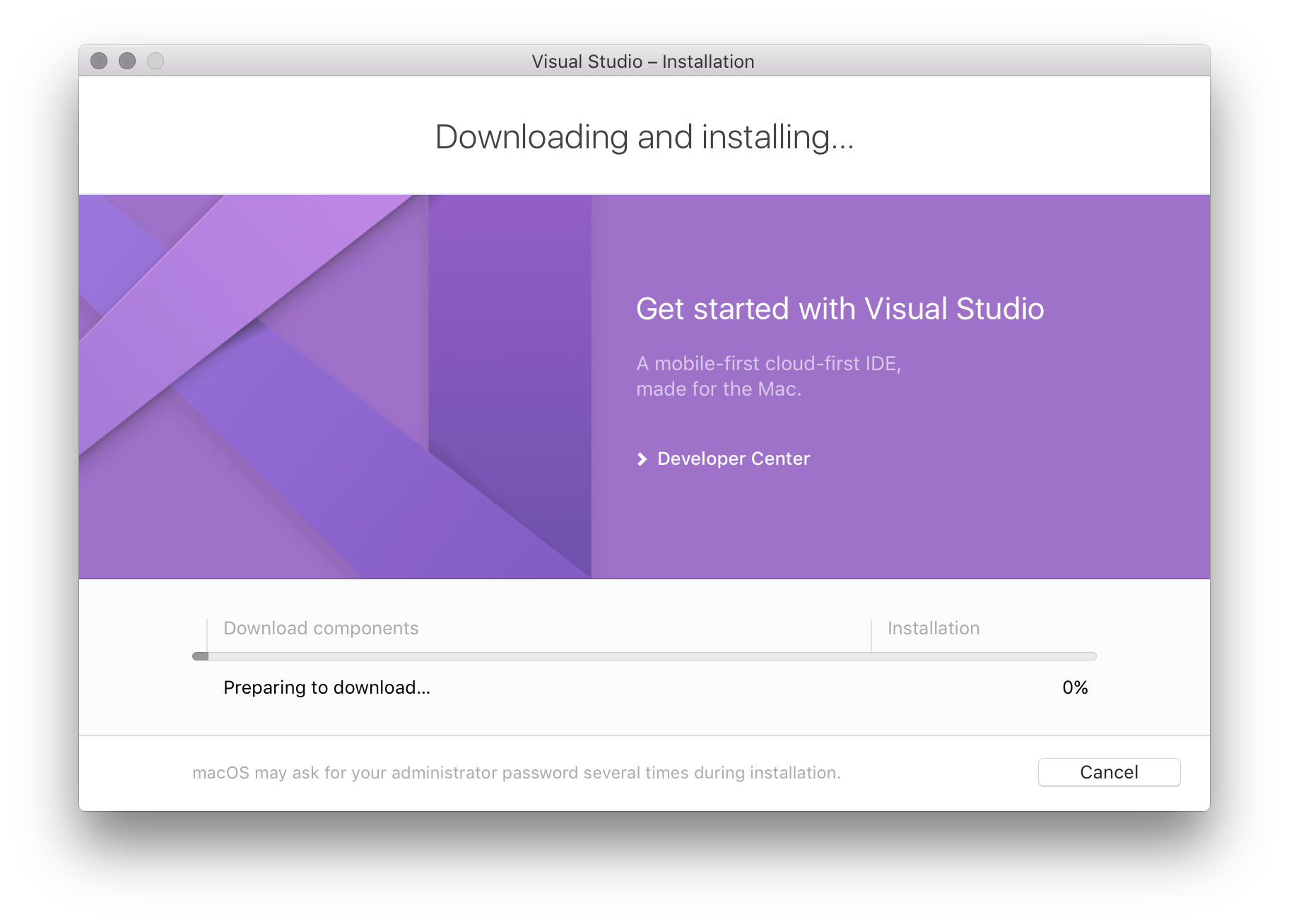Click 'A mobile-first cloud-first IDE' tagline
Screen dimensions: 1289x924
(768, 376)
